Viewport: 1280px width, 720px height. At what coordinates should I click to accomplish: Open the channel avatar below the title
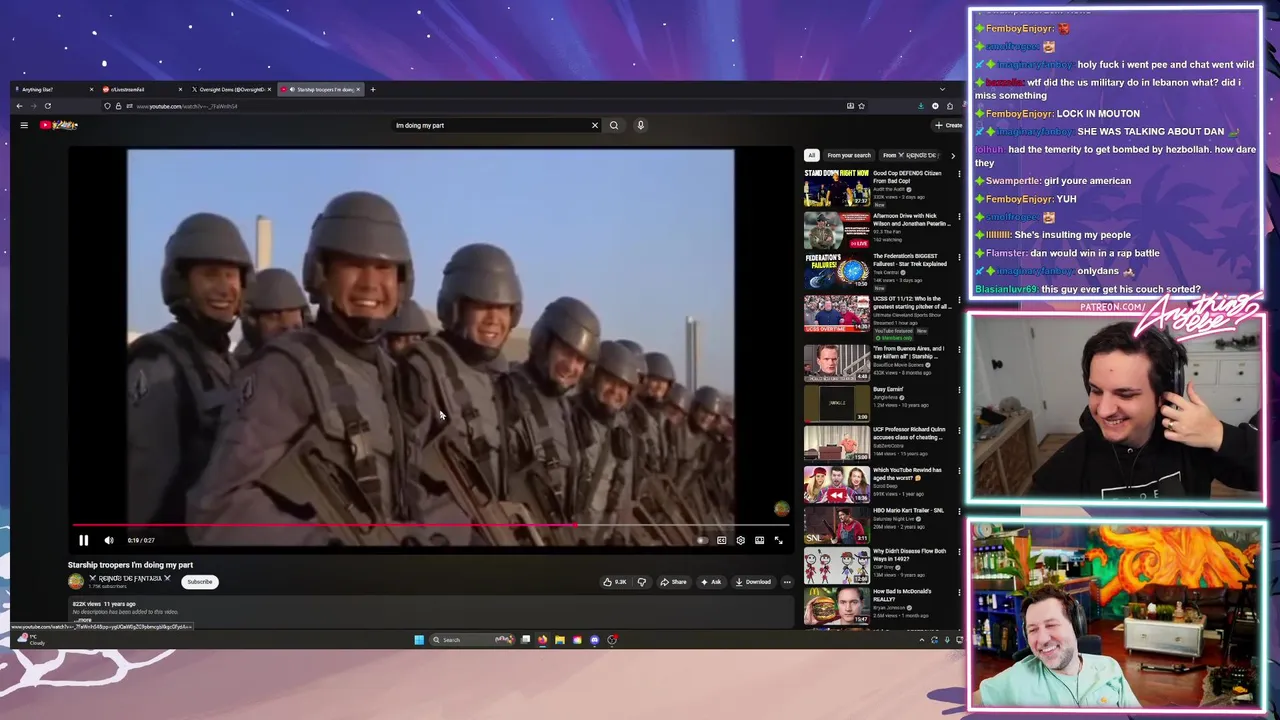[76, 581]
